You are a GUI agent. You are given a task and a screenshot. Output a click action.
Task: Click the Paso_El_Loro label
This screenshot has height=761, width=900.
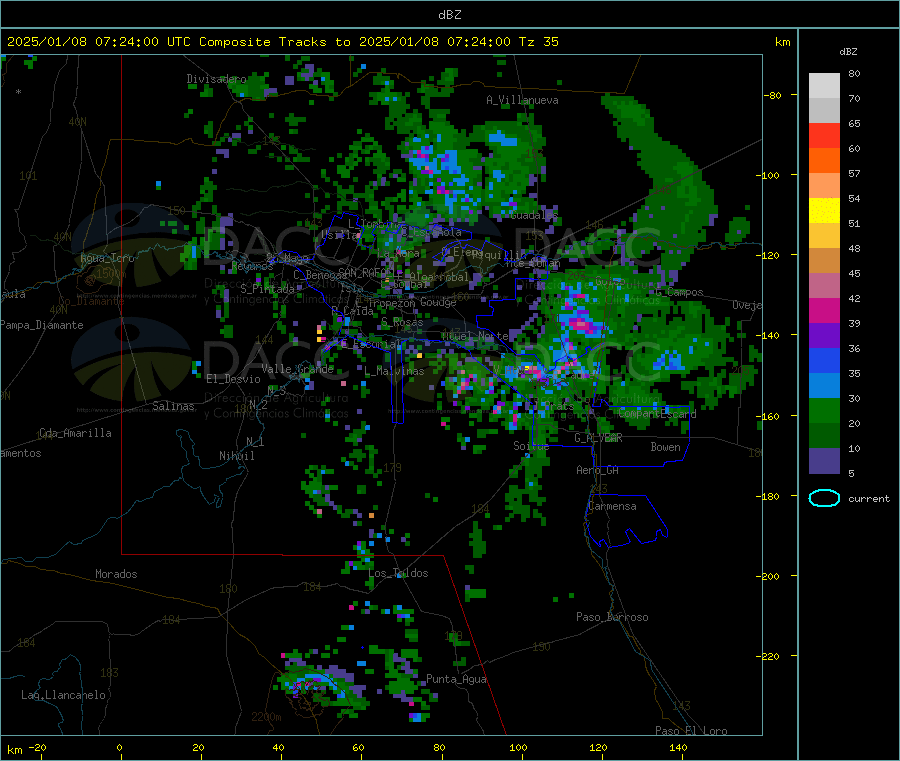point(691,731)
